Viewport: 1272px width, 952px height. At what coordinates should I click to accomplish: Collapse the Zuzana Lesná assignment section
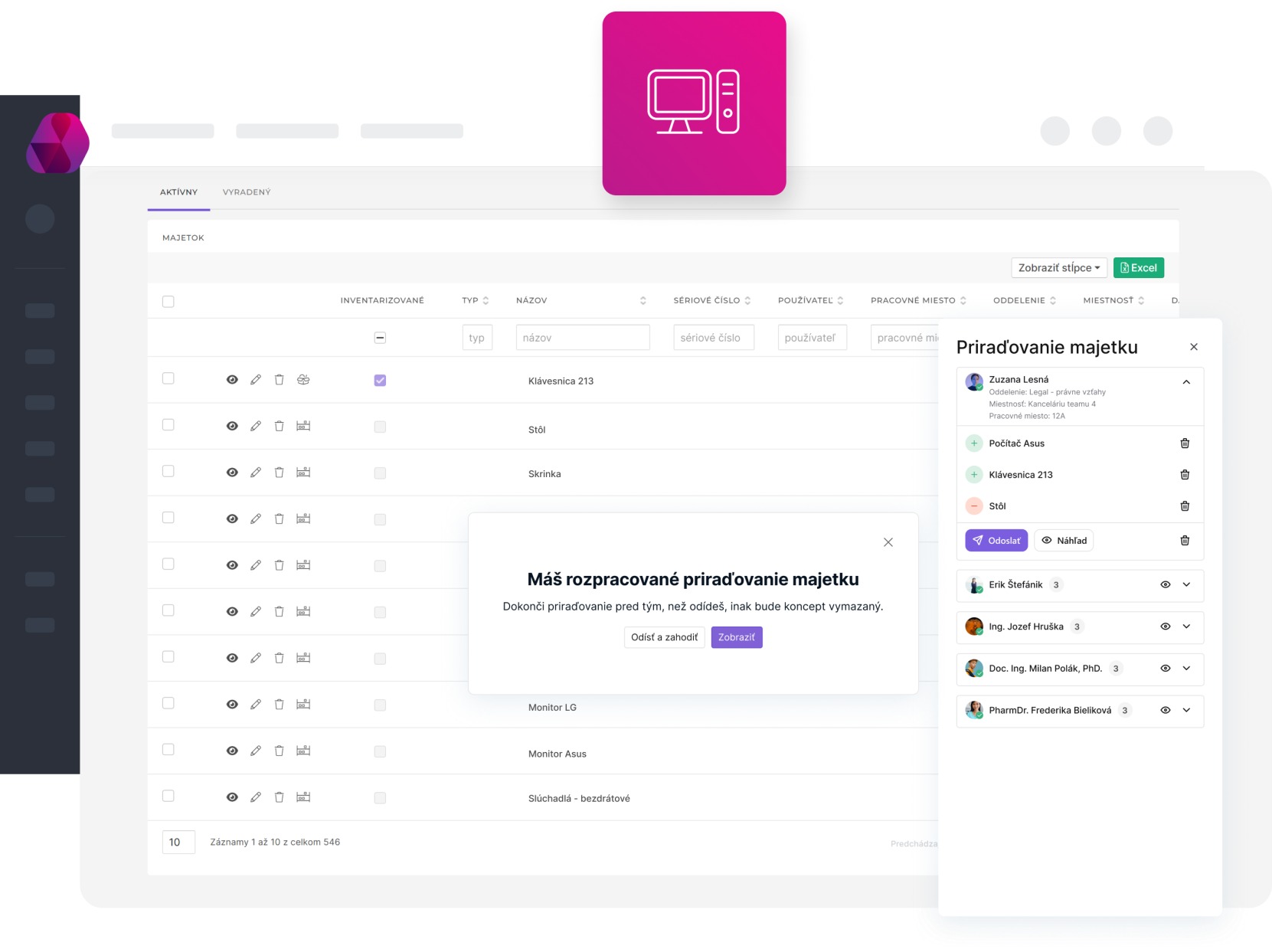[1186, 382]
